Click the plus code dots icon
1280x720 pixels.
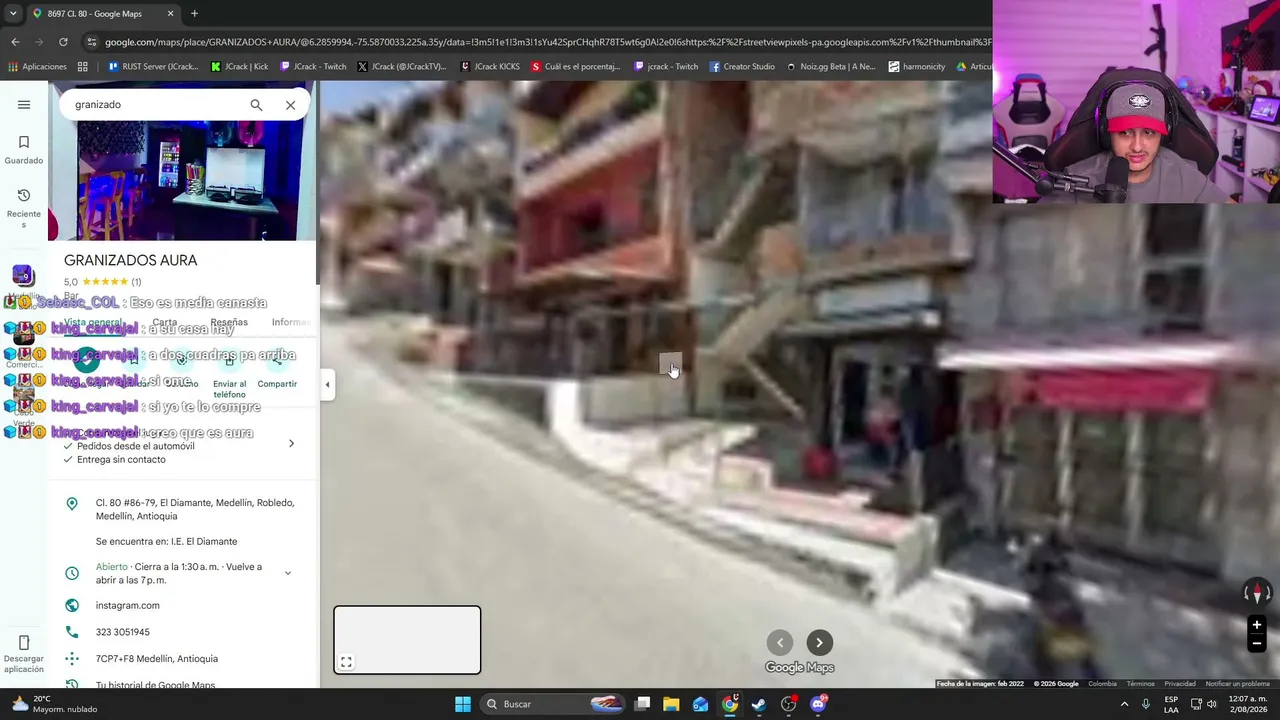[72, 658]
